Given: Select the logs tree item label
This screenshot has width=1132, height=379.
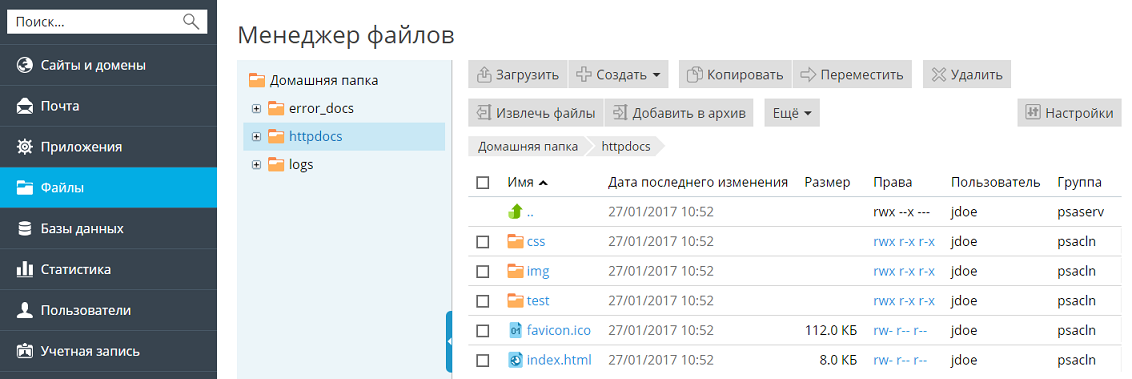Looking at the screenshot, I should pyautogui.click(x=301, y=165).
